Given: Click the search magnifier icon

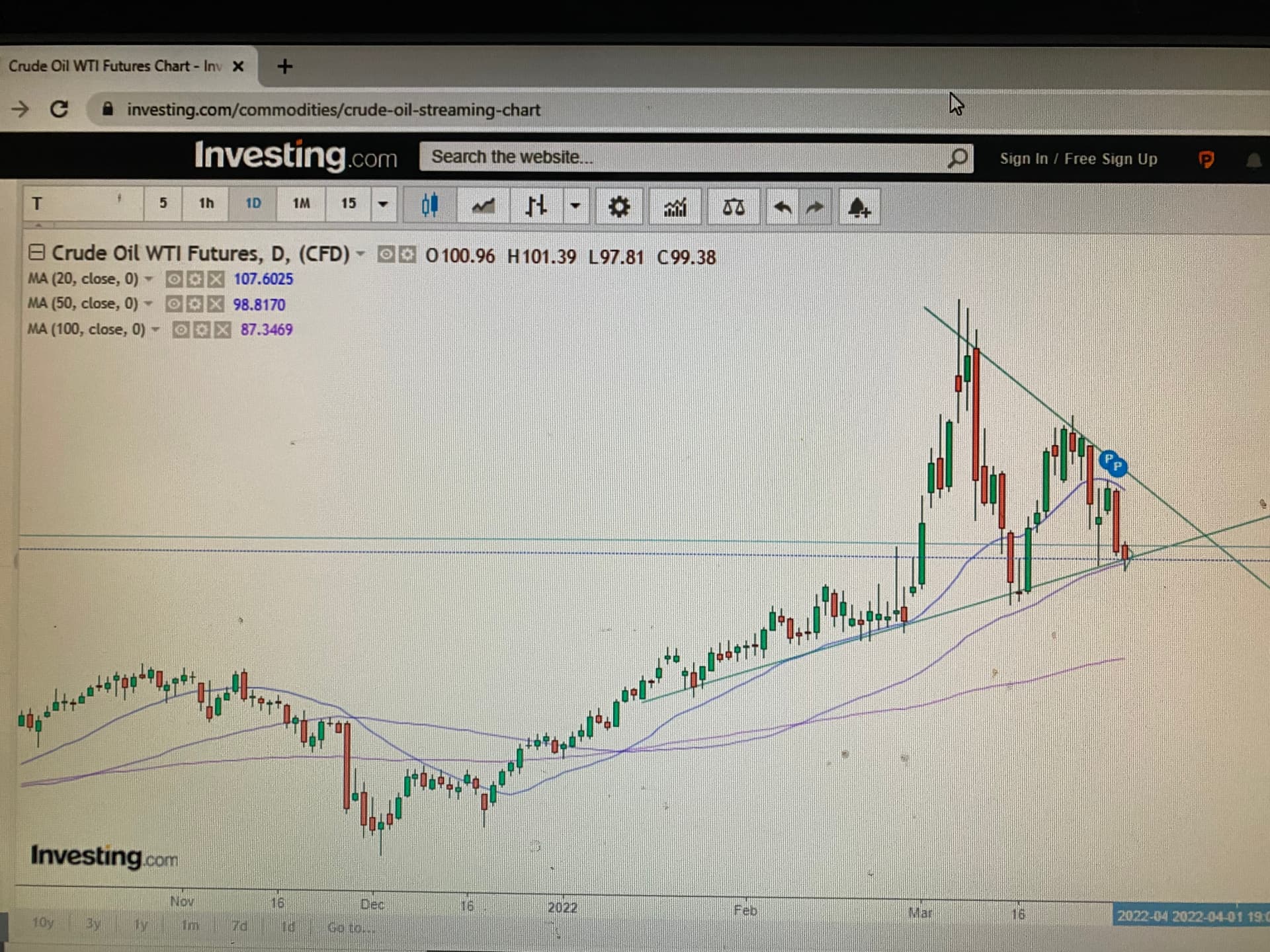Looking at the screenshot, I should pyautogui.click(x=956, y=158).
